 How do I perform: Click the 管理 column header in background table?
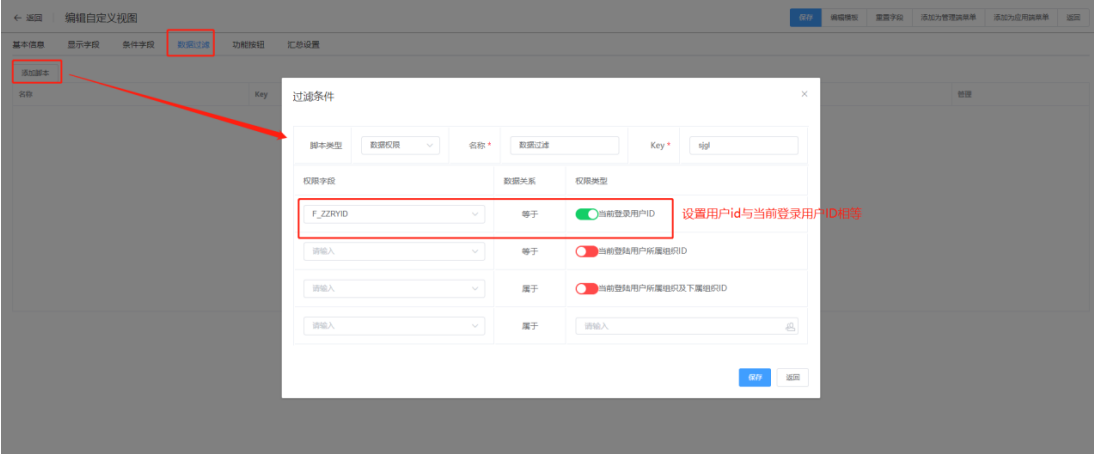tap(964, 94)
